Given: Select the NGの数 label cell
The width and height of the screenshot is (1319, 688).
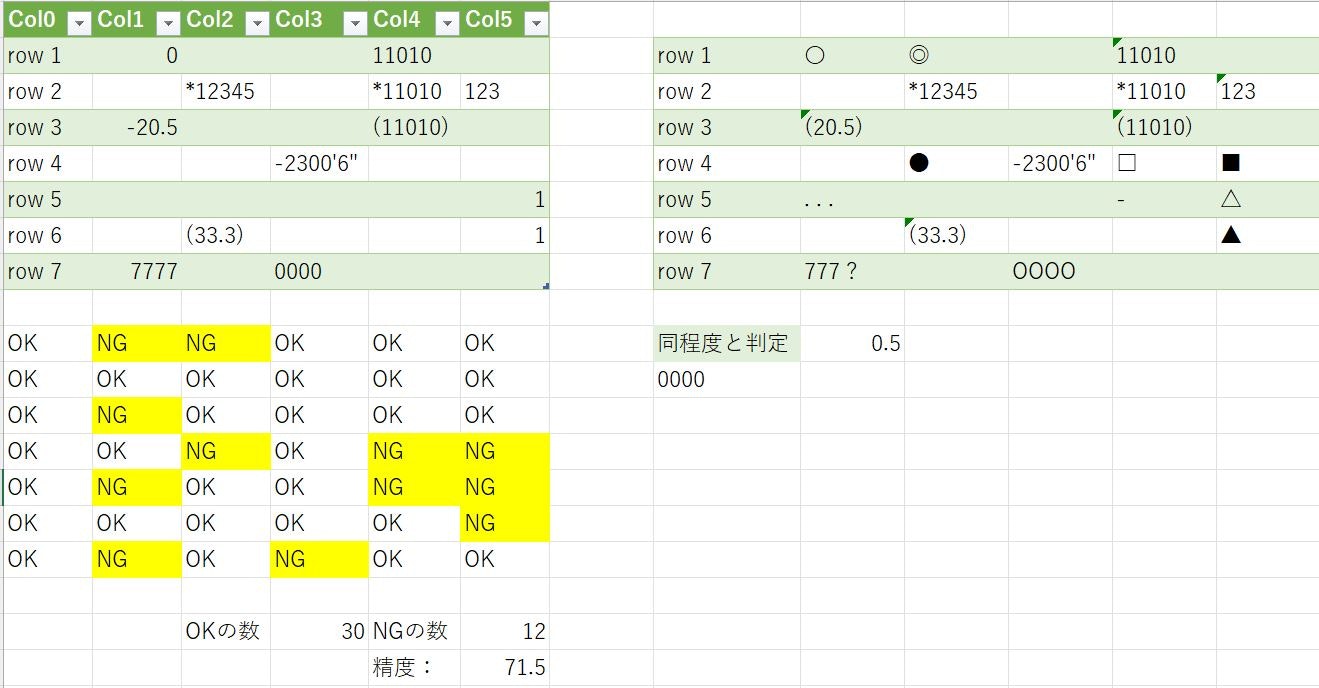Looking at the screenshot, I should (415, 631).
